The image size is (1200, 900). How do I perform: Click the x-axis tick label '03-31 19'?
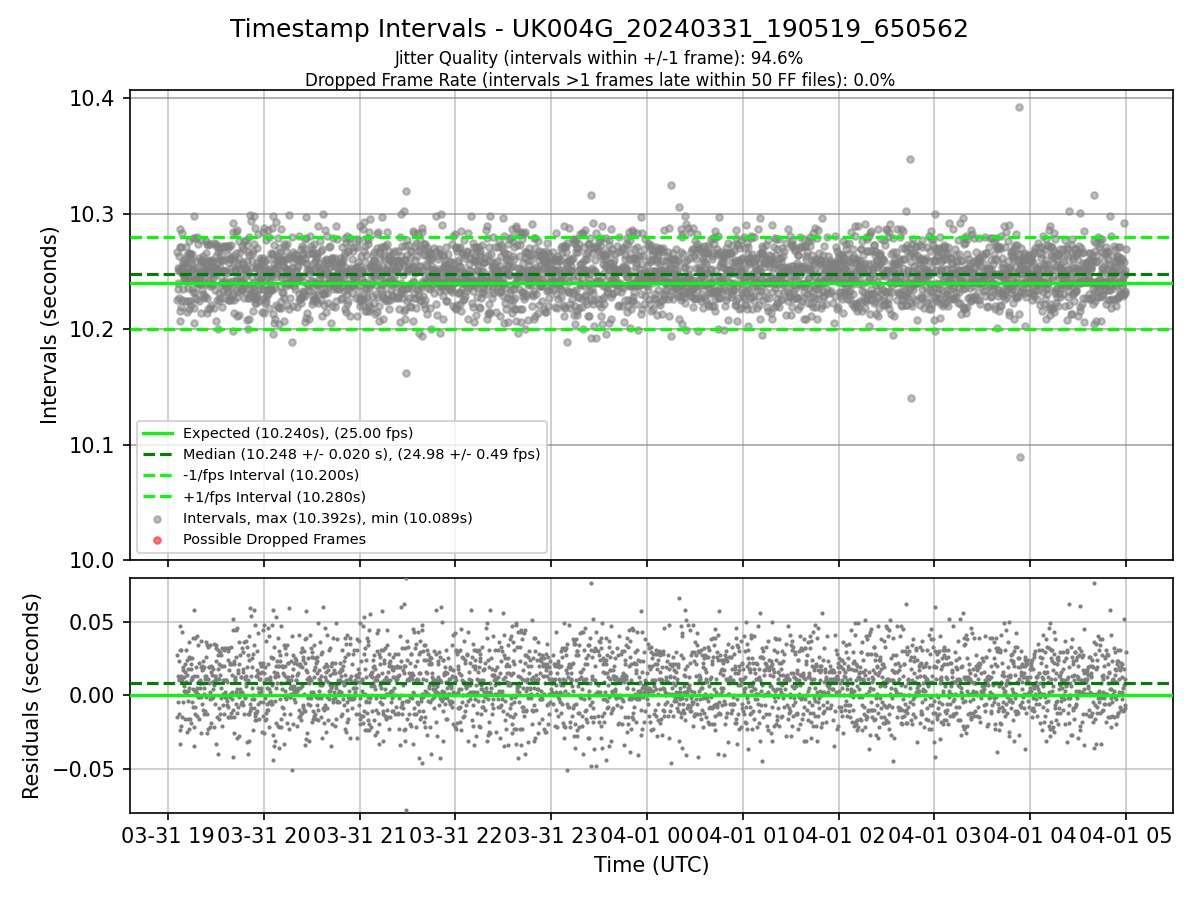coord(167,836)
